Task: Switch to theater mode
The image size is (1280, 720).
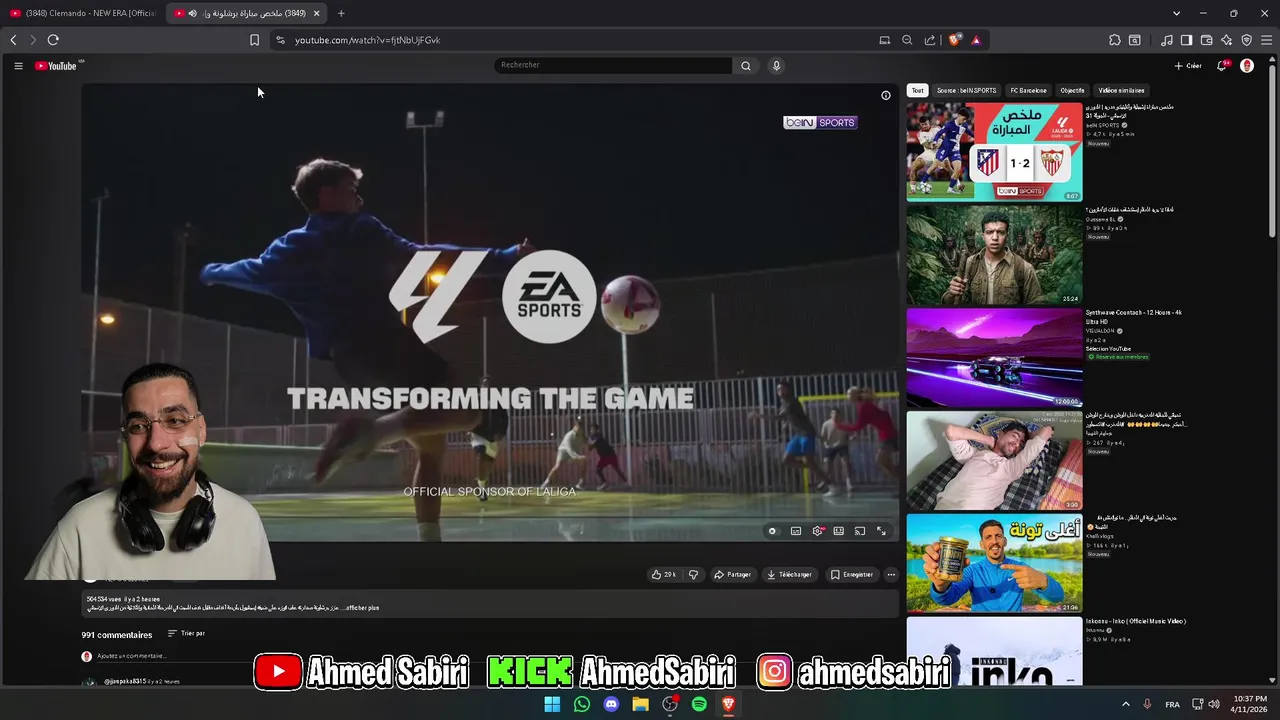Action: coord(838,531)
